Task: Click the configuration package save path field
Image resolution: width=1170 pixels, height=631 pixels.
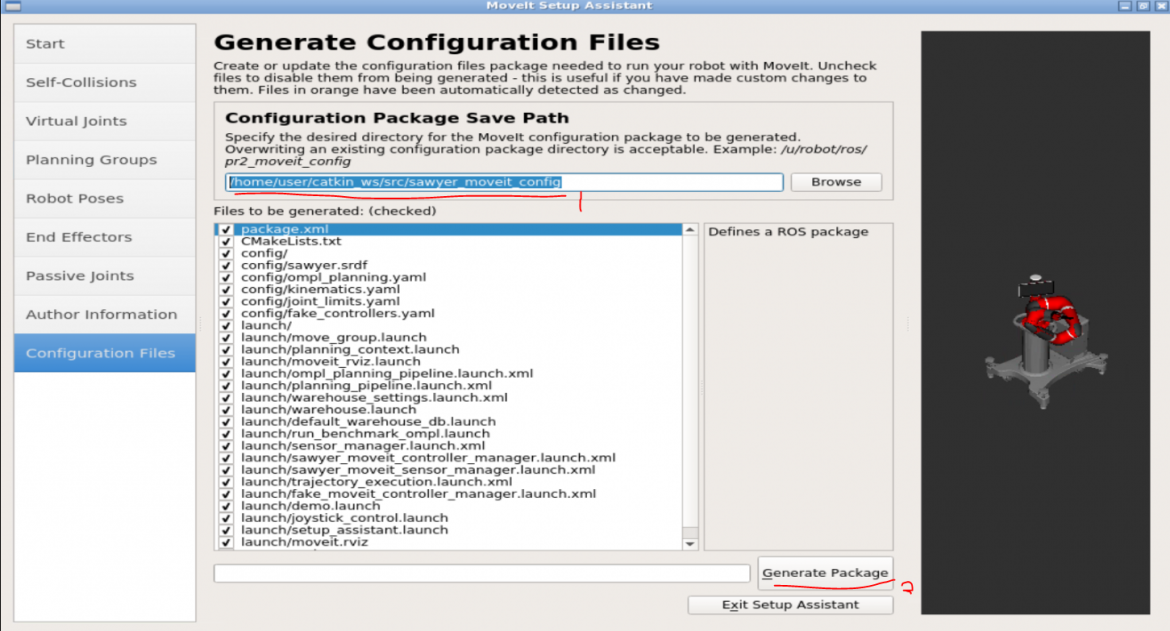Action: coord(504,182)
